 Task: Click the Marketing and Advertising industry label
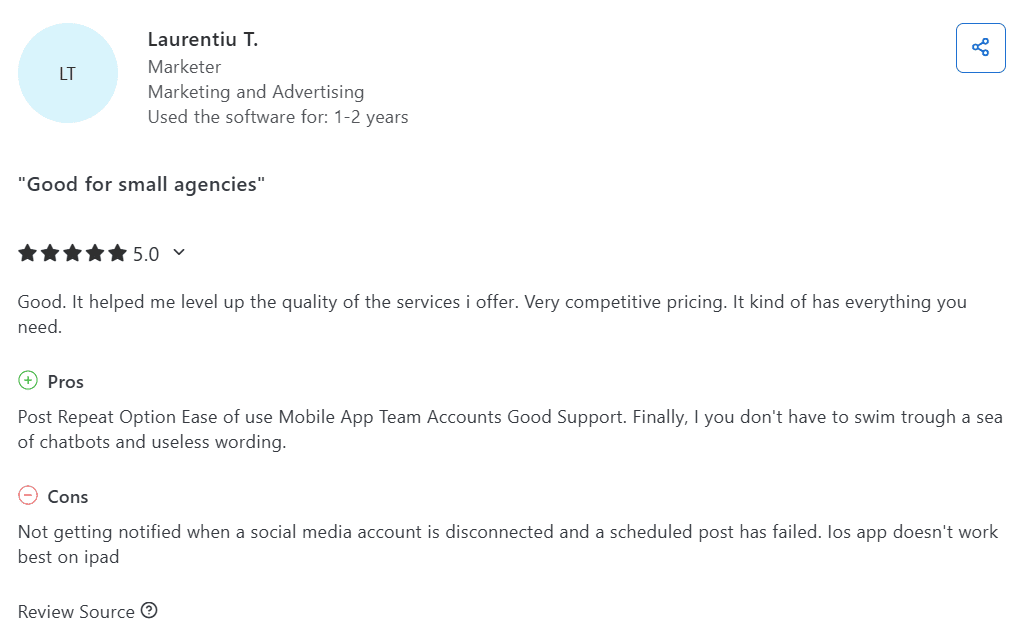pos(256,92)
